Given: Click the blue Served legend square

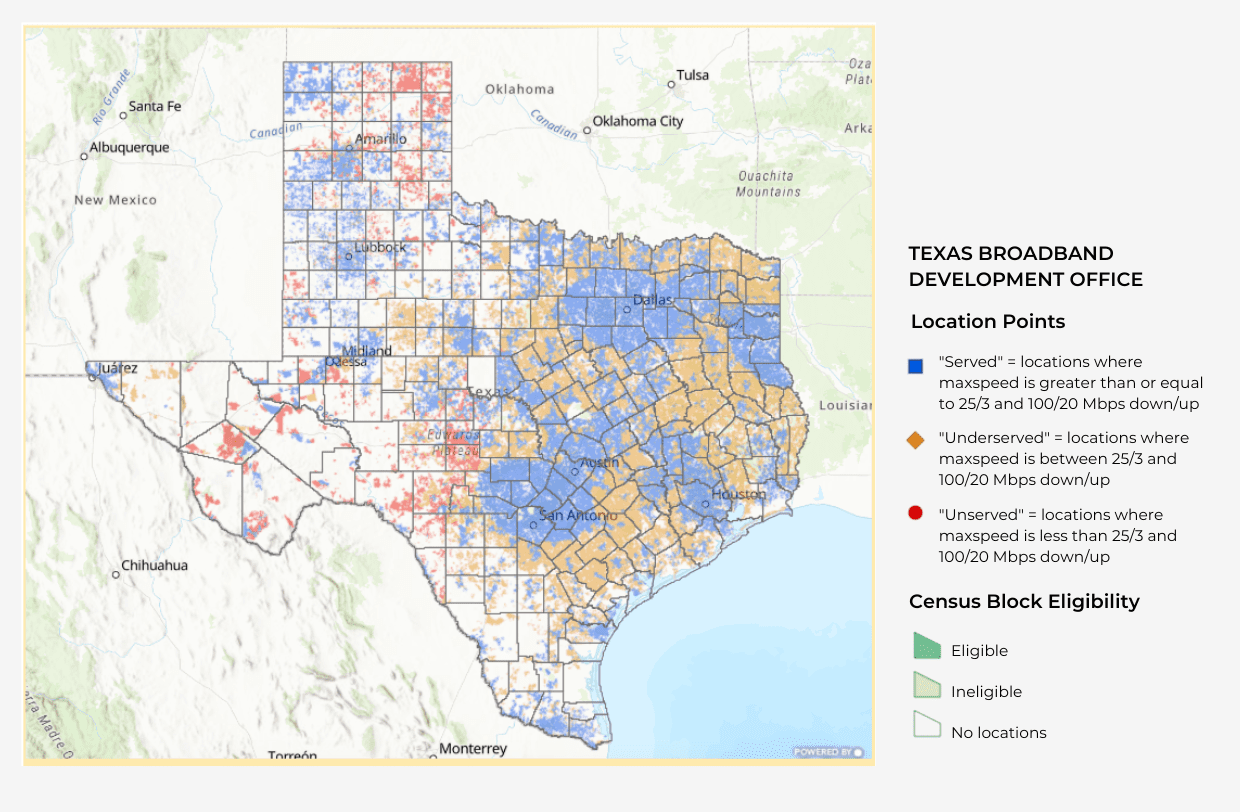Looking at the screenshot, I should click(915, 367).
